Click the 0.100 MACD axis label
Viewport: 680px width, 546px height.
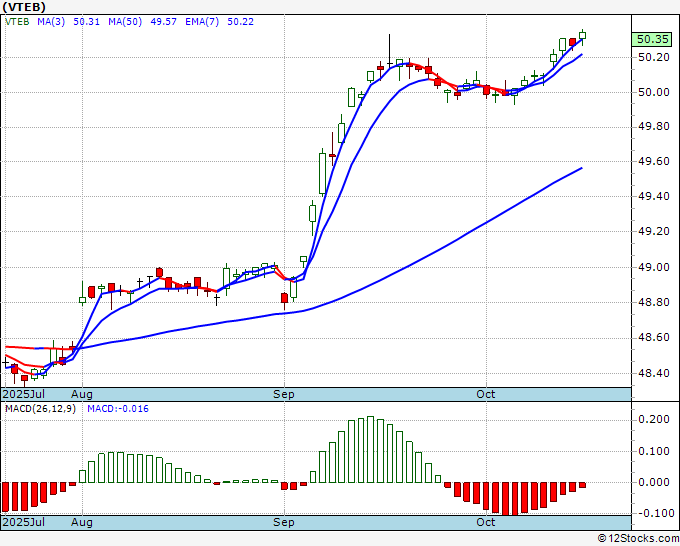[654, 451]
